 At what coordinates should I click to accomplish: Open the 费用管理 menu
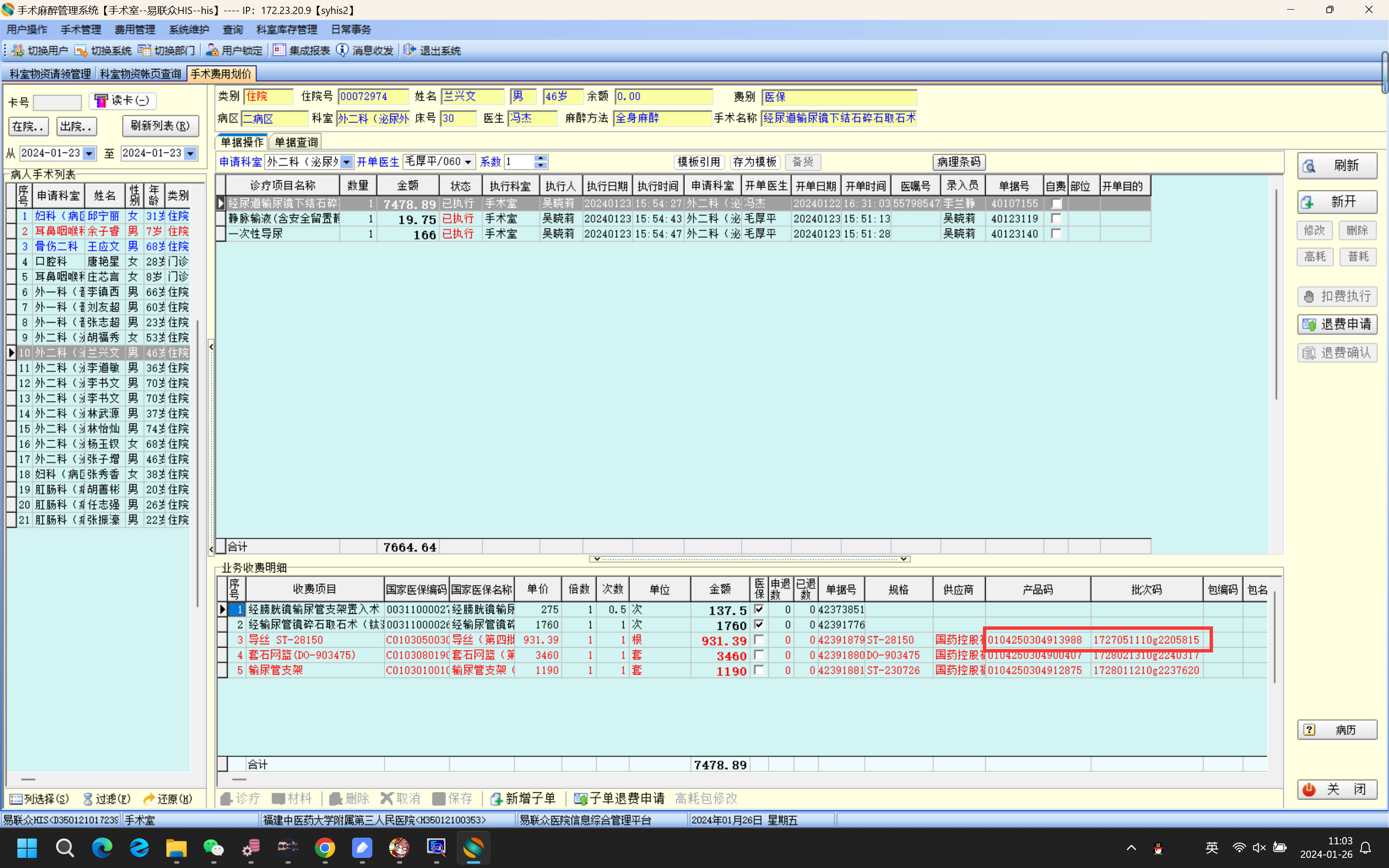(134, 29)
